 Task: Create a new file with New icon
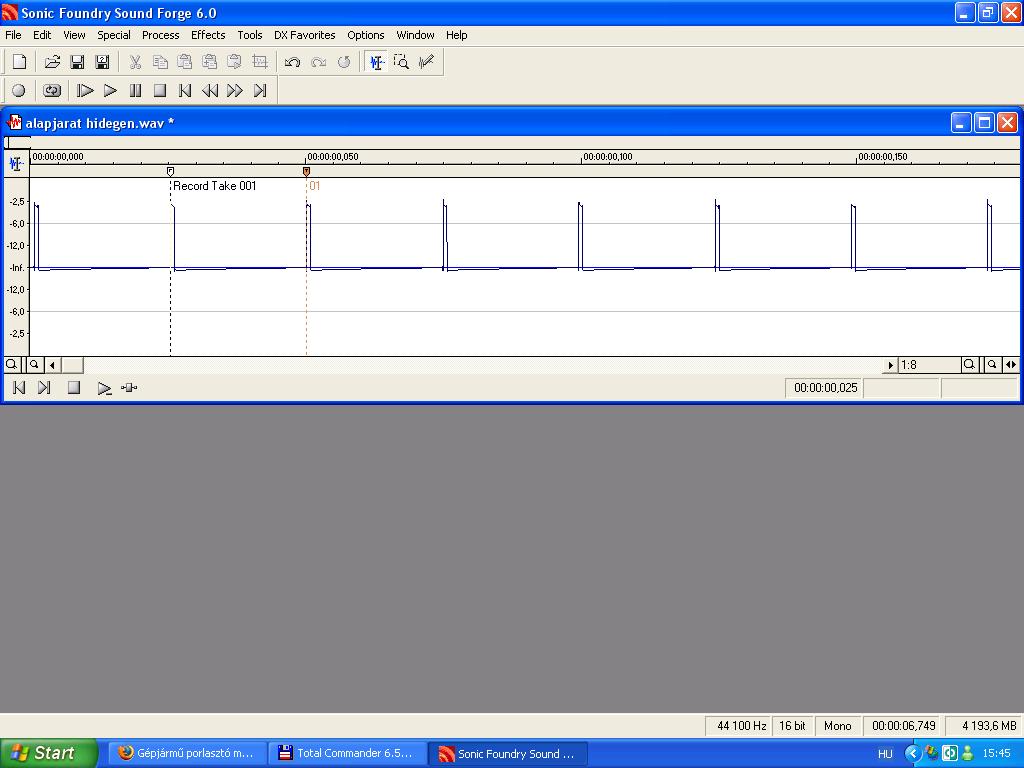20,62
